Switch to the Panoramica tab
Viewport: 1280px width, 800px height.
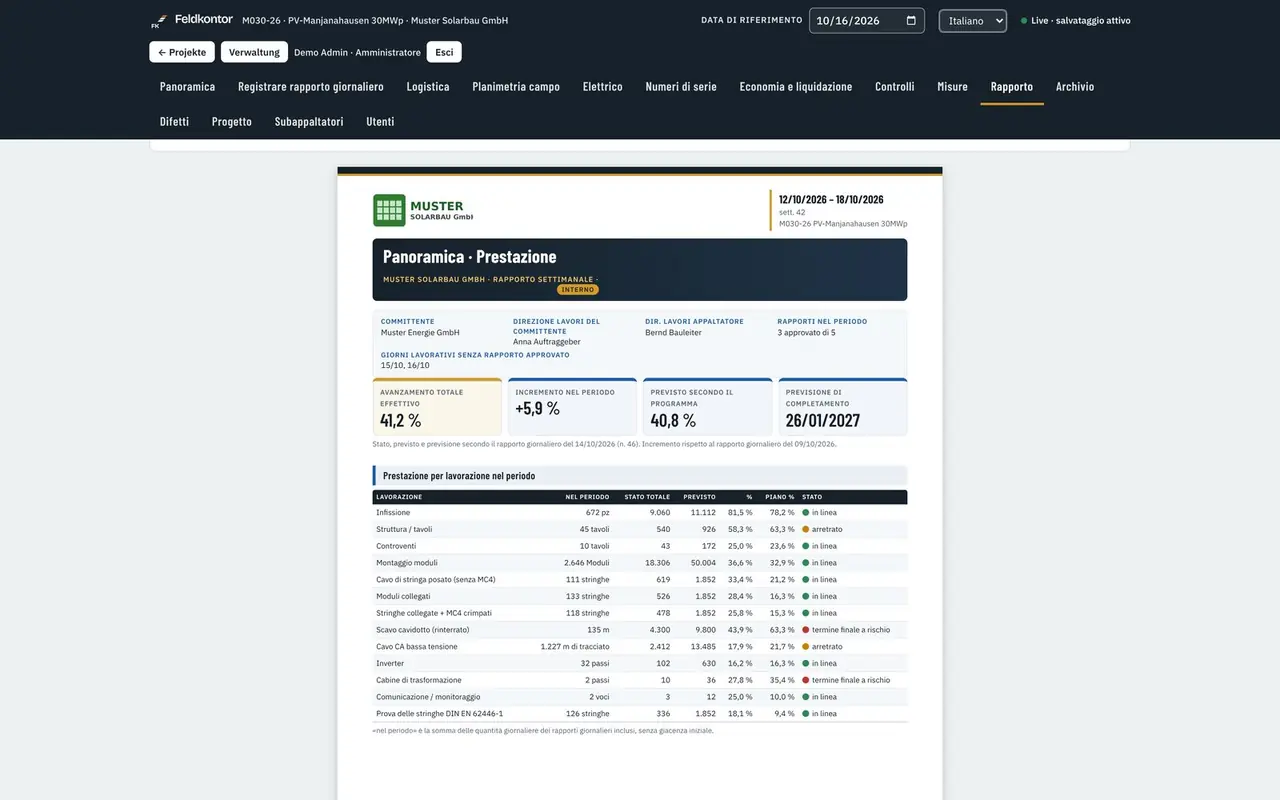click(187, 87)
